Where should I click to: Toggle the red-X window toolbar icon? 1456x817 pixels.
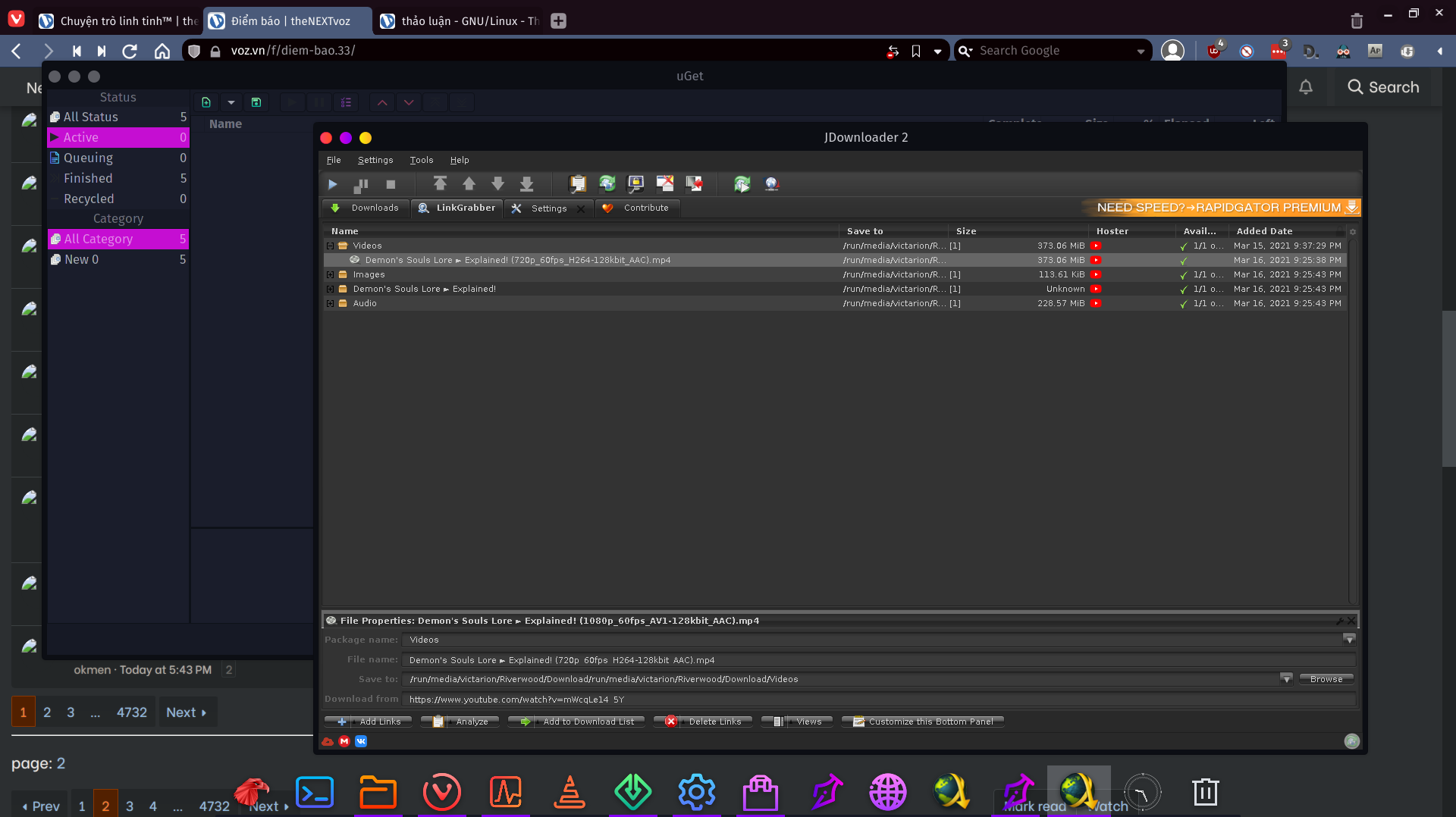click(665, 183)
